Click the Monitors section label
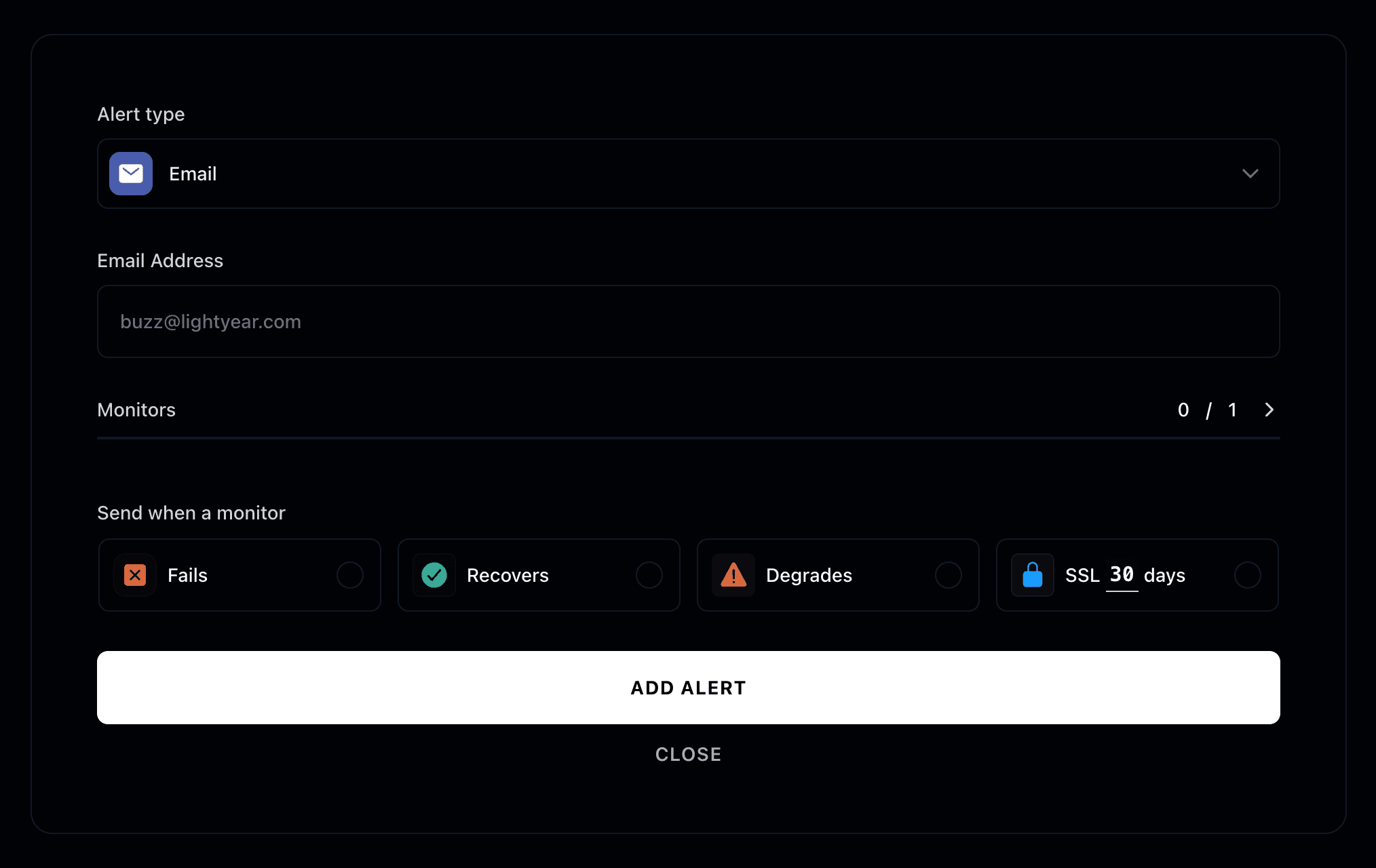1376x868 pixels. [x=136, y=409]
